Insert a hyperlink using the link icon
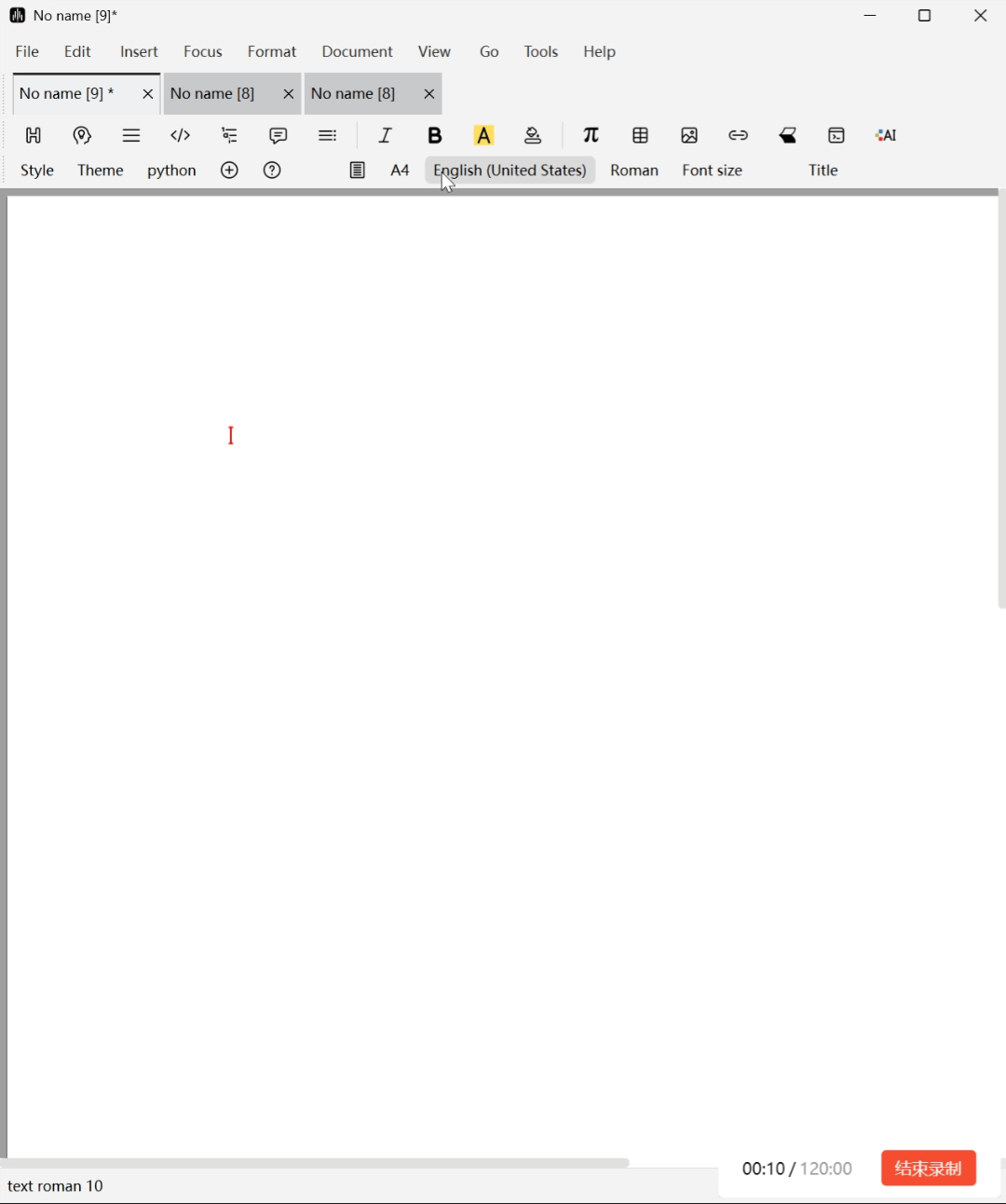This screenshot has width=1006, height=1204. point(738,135)
